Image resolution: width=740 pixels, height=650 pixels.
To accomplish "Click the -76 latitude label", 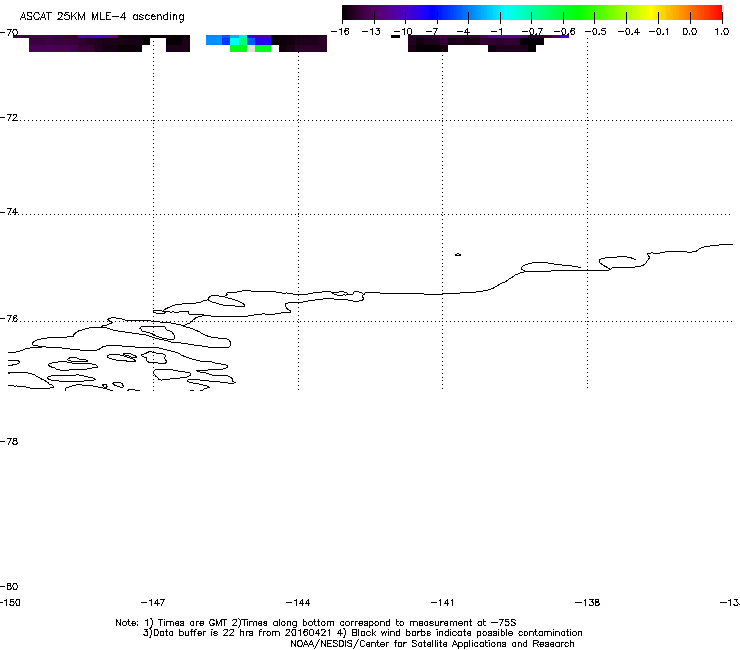I will click(9, 319).
